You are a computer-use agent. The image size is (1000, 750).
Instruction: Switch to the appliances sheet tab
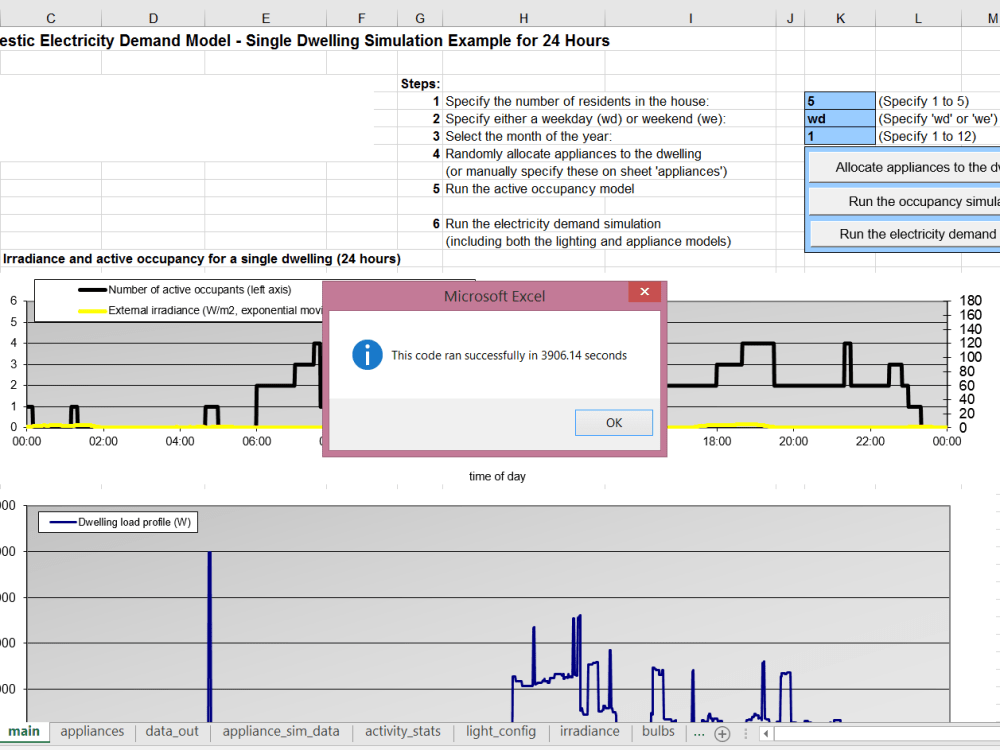tap(95, 732)
